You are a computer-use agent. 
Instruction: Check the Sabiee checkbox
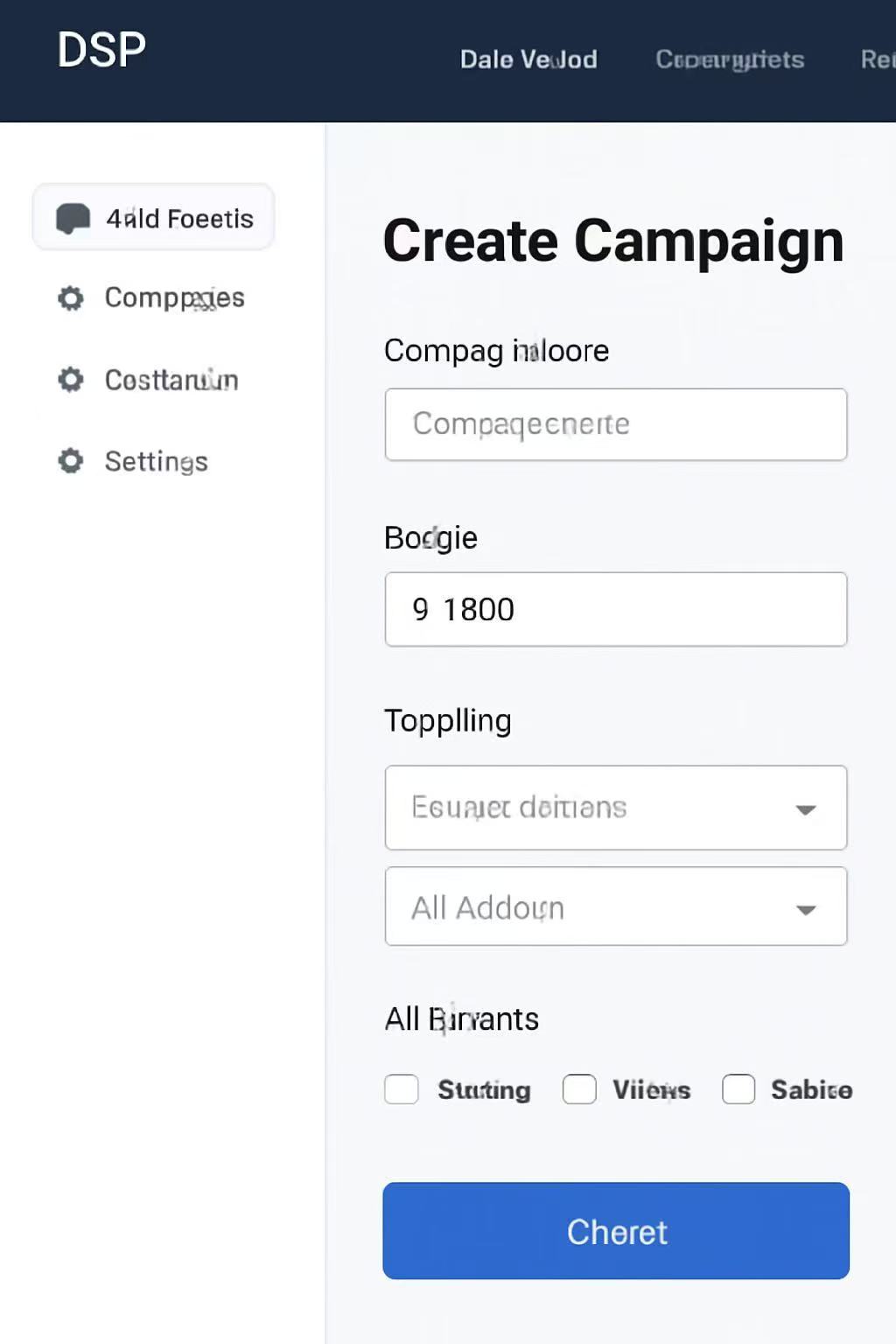tap(738, 1089)
